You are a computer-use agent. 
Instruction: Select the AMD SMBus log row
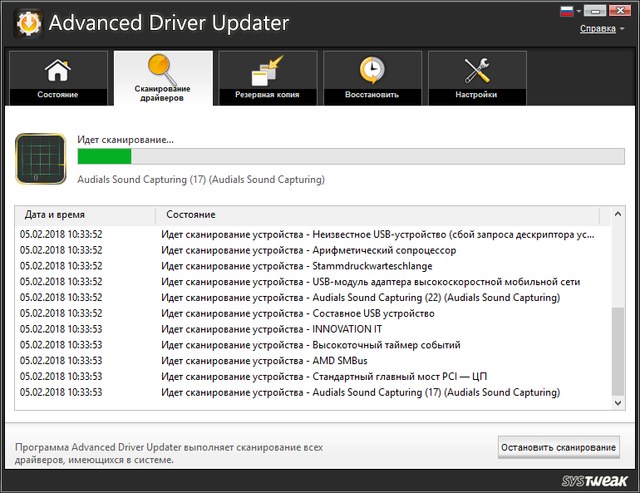point(313,361)
